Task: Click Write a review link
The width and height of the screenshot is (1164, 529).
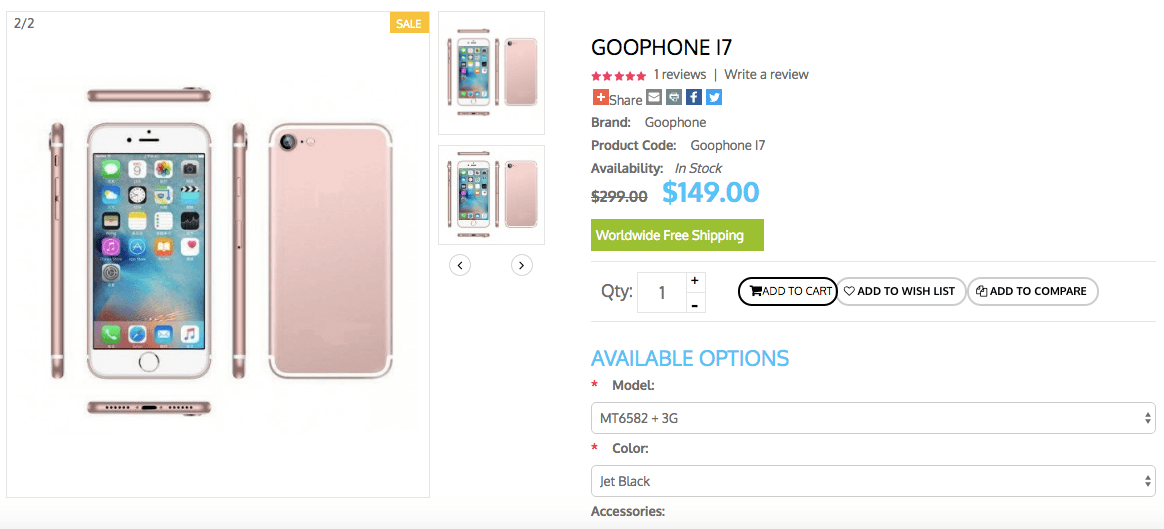Action: (766, 75)
